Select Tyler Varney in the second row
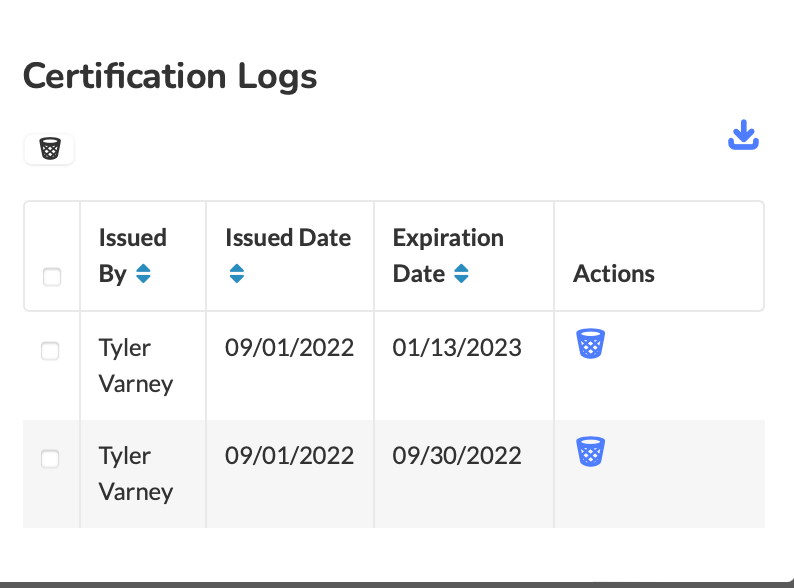The width and height of the screenshot is (794, 588). [136, 474]
